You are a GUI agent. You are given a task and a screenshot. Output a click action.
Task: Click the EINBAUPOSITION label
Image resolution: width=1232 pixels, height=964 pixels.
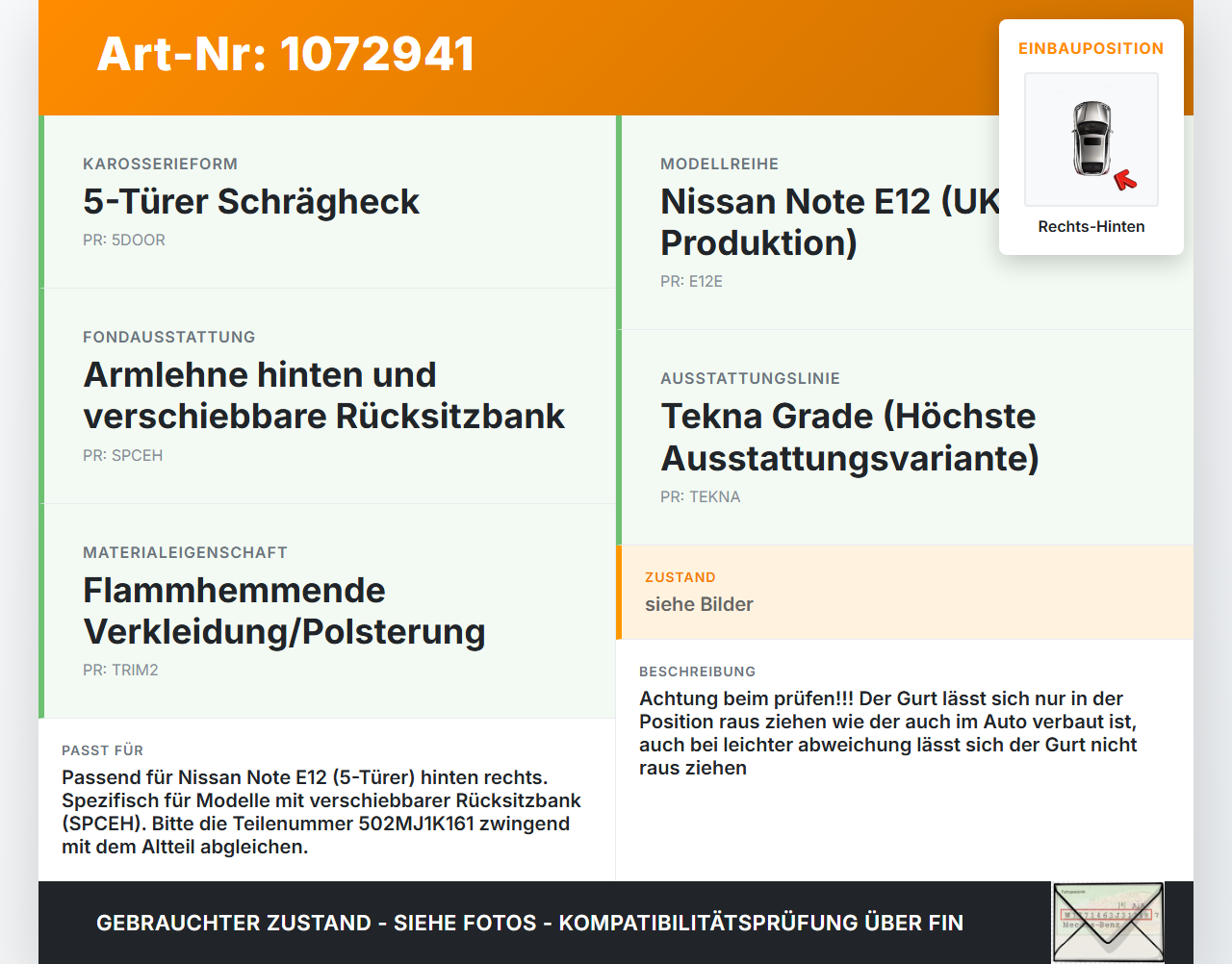point(1091,48)
